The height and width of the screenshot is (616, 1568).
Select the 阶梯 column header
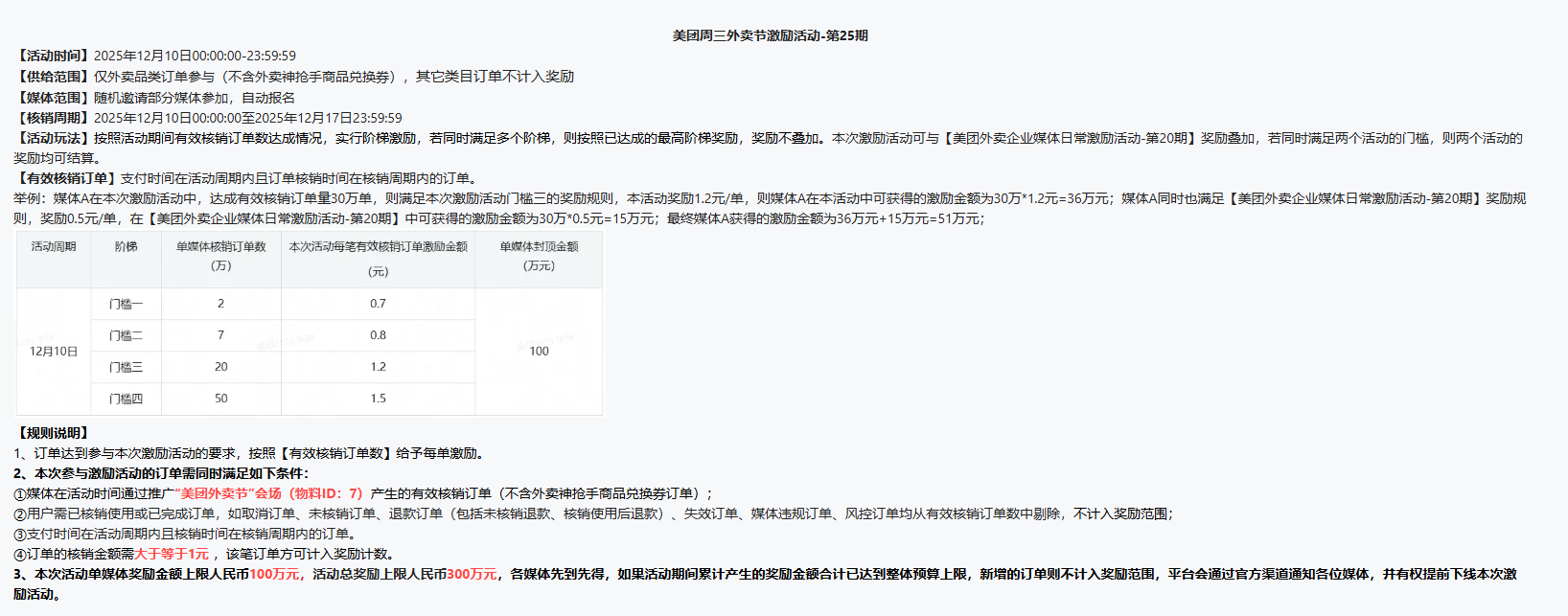[126, 246]
